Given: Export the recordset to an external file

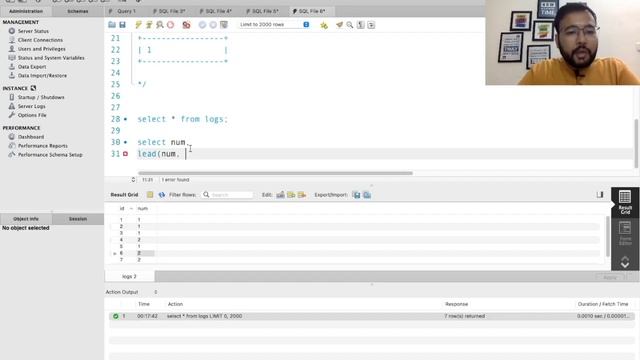Looking at the screenshot, I should [x=357, y=195].
